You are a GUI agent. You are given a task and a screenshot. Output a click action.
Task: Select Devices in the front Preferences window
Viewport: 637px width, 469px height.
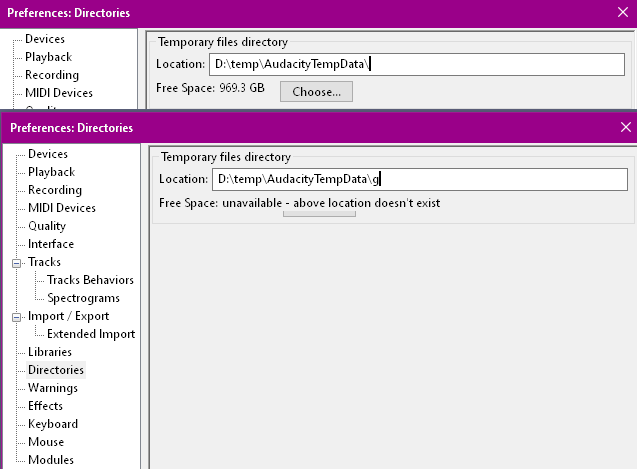[x=48, y=154]
